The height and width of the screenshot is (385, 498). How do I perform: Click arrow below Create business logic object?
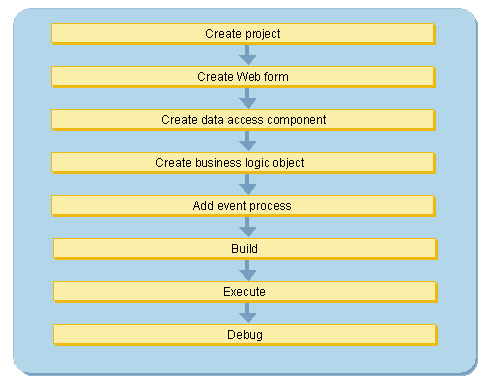(247, 184)
